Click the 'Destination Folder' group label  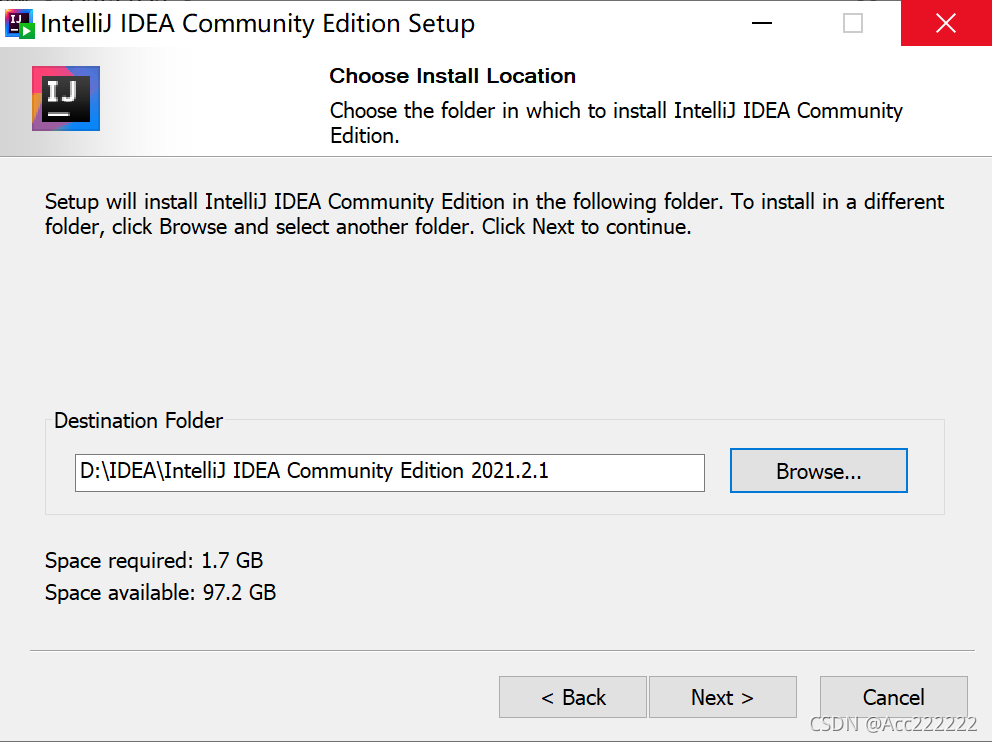pyautogui.click(x=138, y=421)
